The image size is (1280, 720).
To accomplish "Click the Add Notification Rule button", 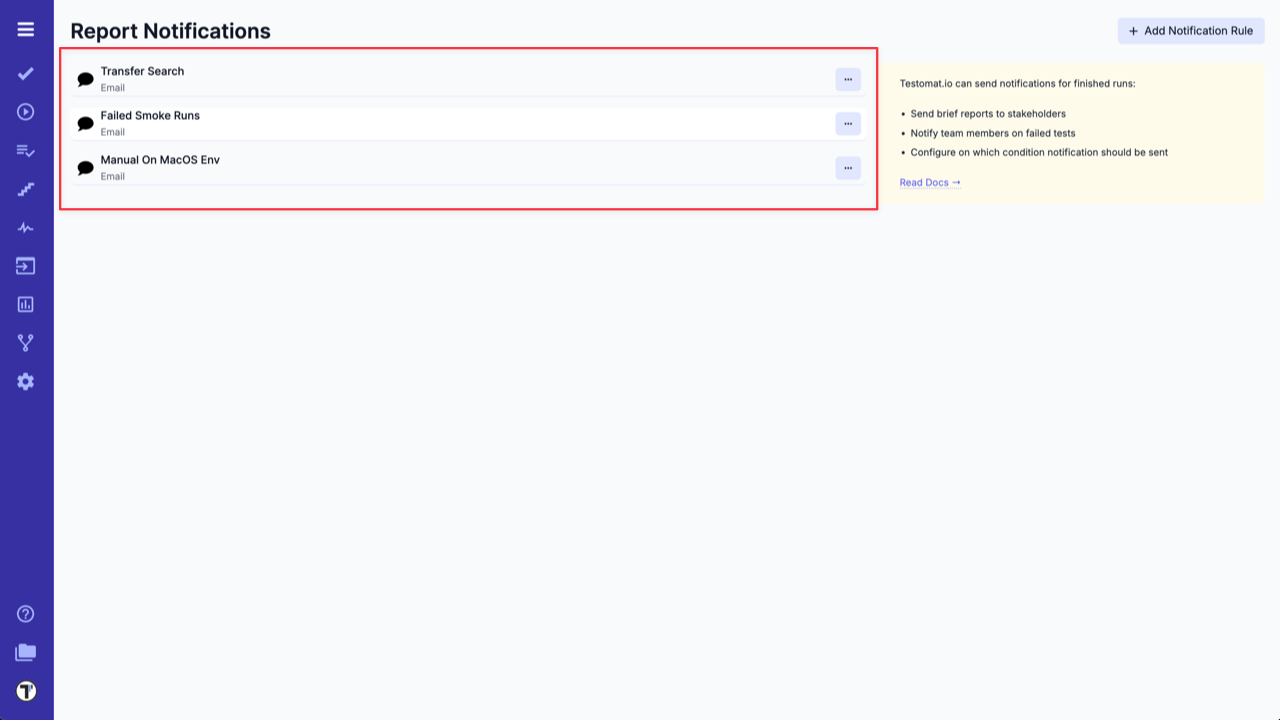I will pyautogui.click(x=1190, y=30).
